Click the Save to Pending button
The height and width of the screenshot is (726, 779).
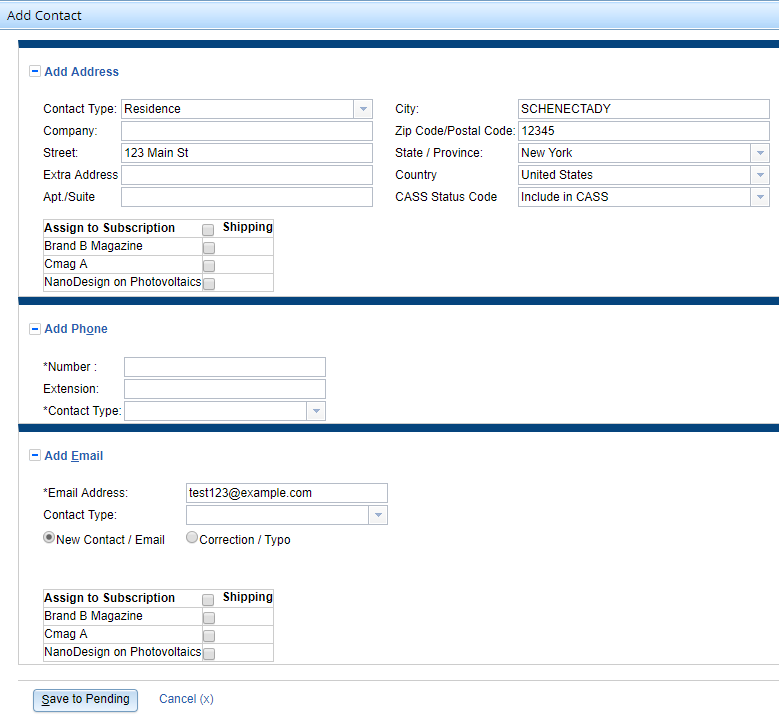tap(85, 700)
